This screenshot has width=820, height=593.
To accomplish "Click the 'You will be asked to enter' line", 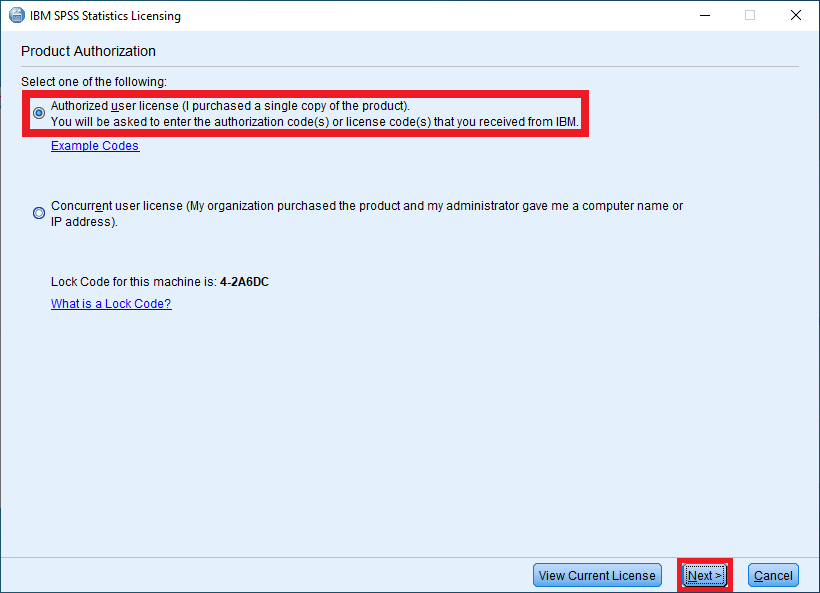I will pyautogui.click(x=315, y=122).
